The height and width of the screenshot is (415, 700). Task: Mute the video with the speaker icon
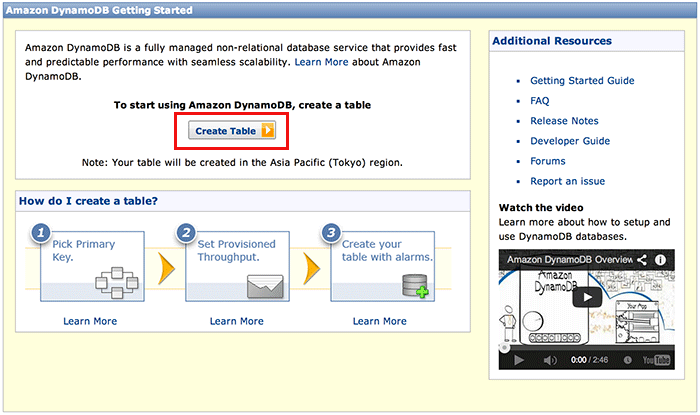coord(549,359)
